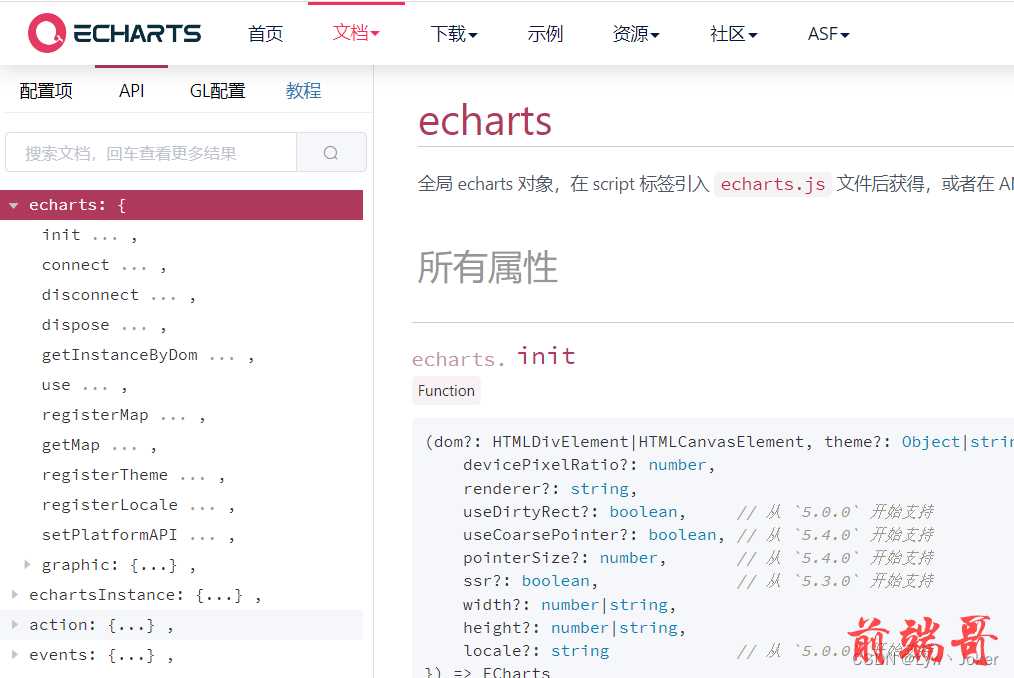Open the 文档 dropdown menu
The image size is (1014, 678).
(356, 32)
